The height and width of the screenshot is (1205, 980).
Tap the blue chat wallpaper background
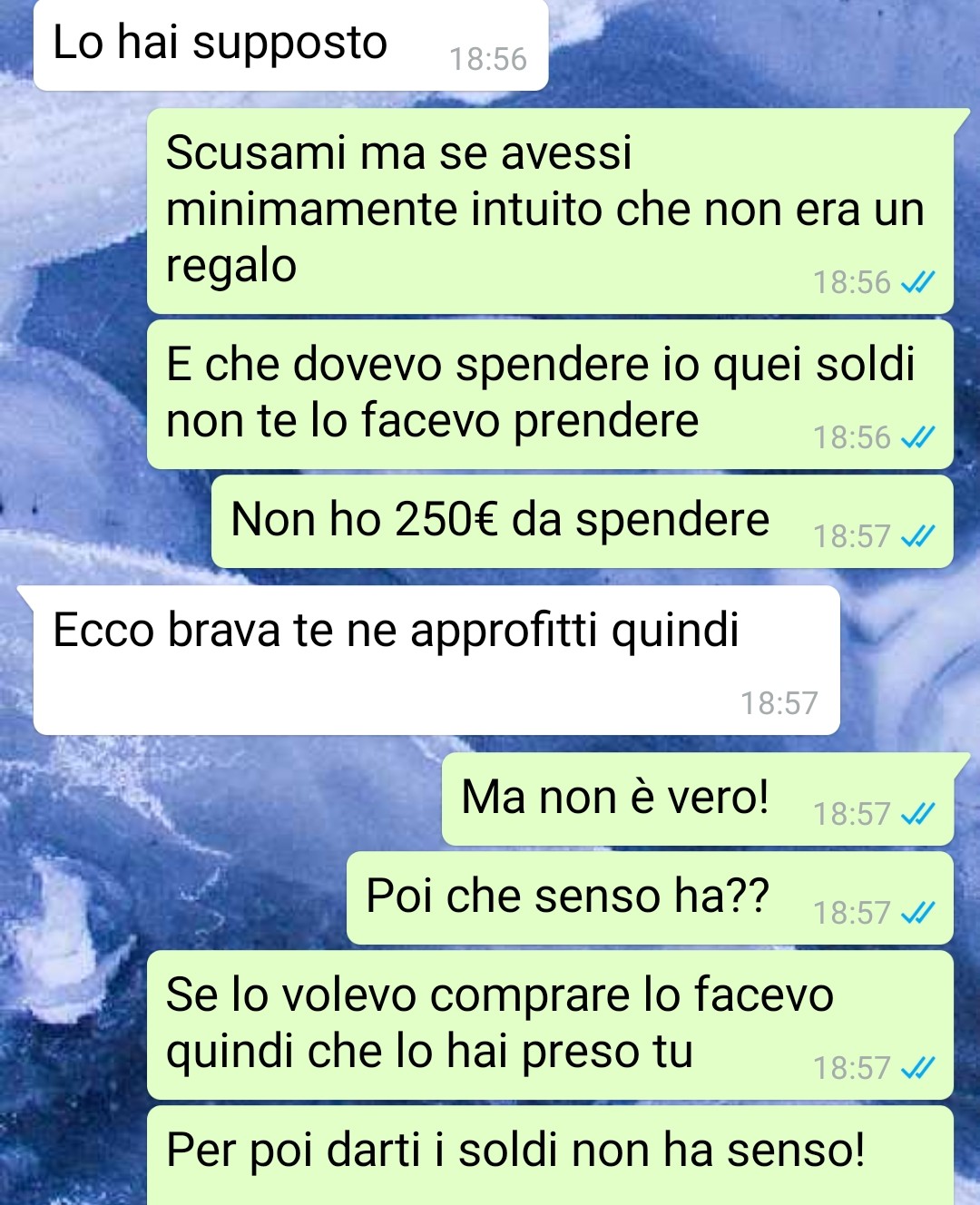pos(73,408)
